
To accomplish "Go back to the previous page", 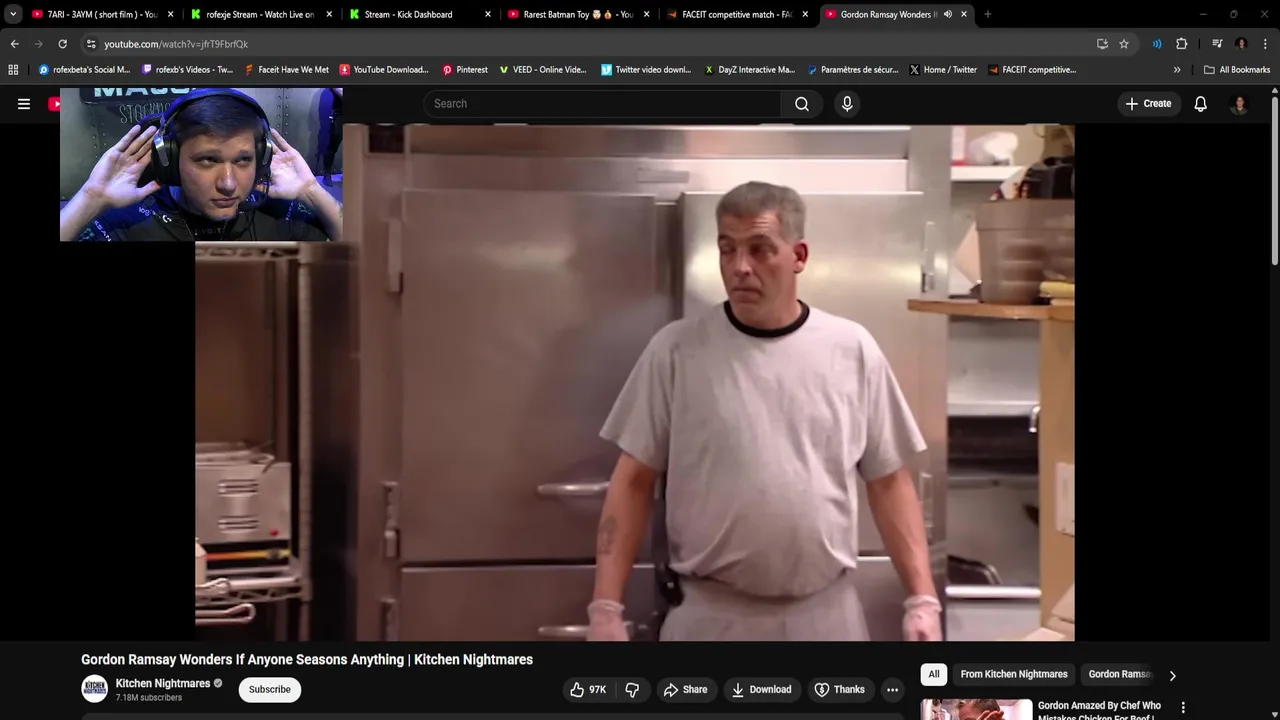I will (x=14, y=44).
